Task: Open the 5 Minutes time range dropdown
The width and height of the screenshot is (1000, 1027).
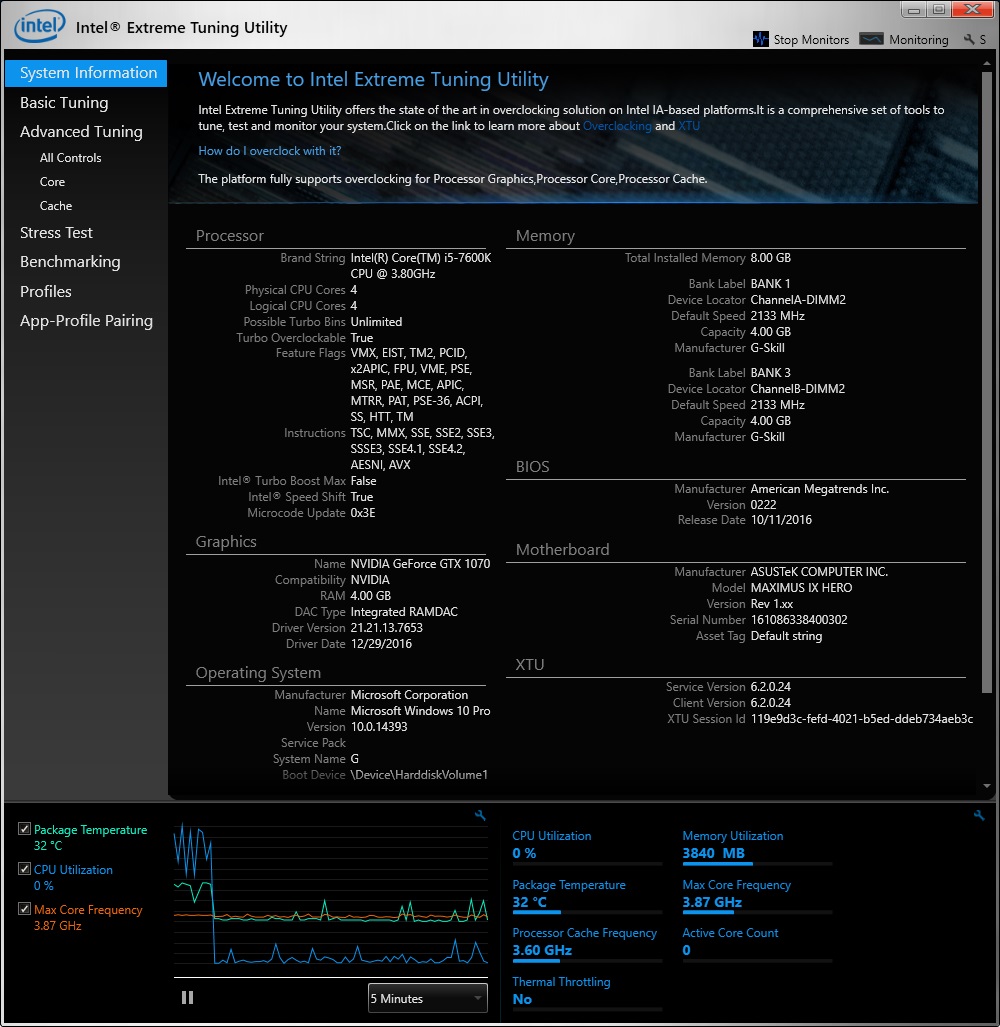Action: pos(428,998)
